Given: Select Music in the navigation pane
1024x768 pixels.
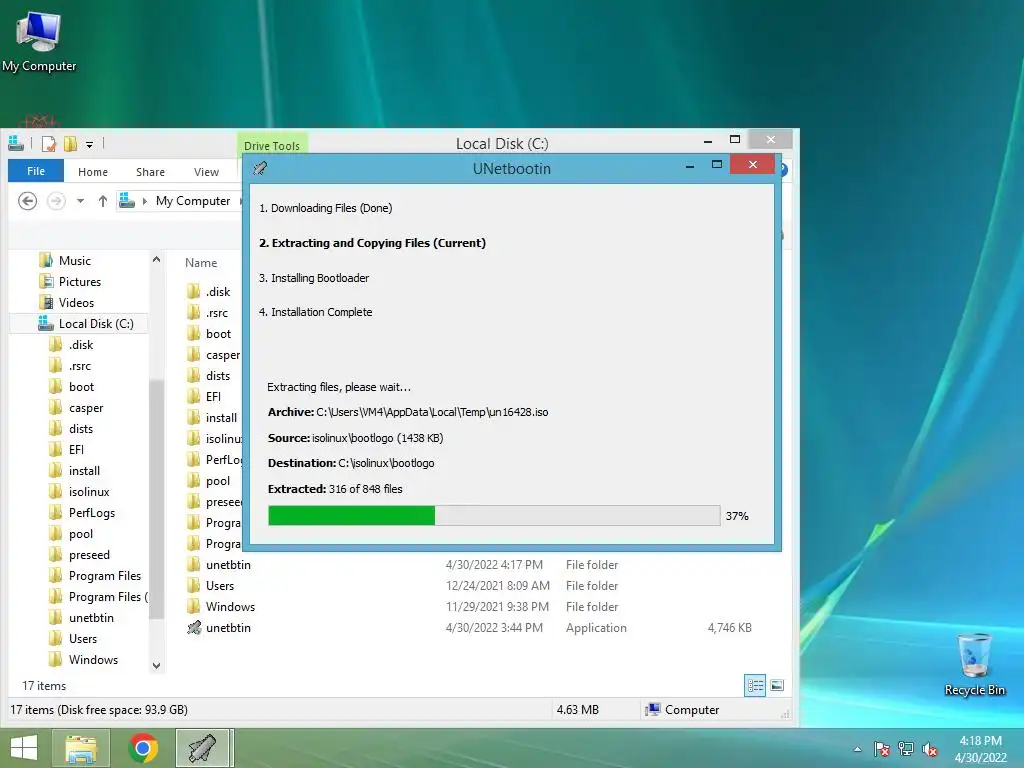Looking at the screenshot, I should coord(74,261).
